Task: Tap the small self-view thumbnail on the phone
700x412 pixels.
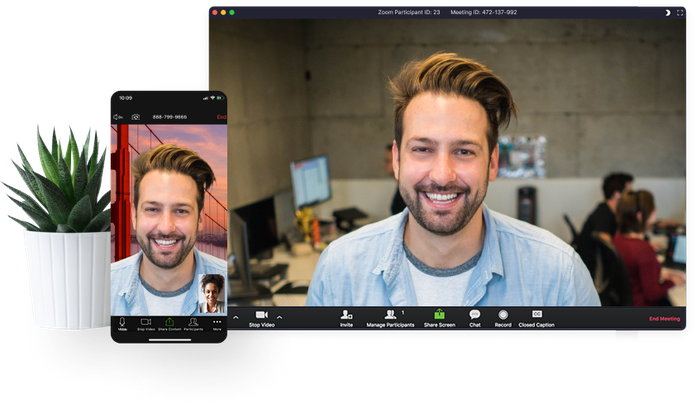Action: pos(212,293)
